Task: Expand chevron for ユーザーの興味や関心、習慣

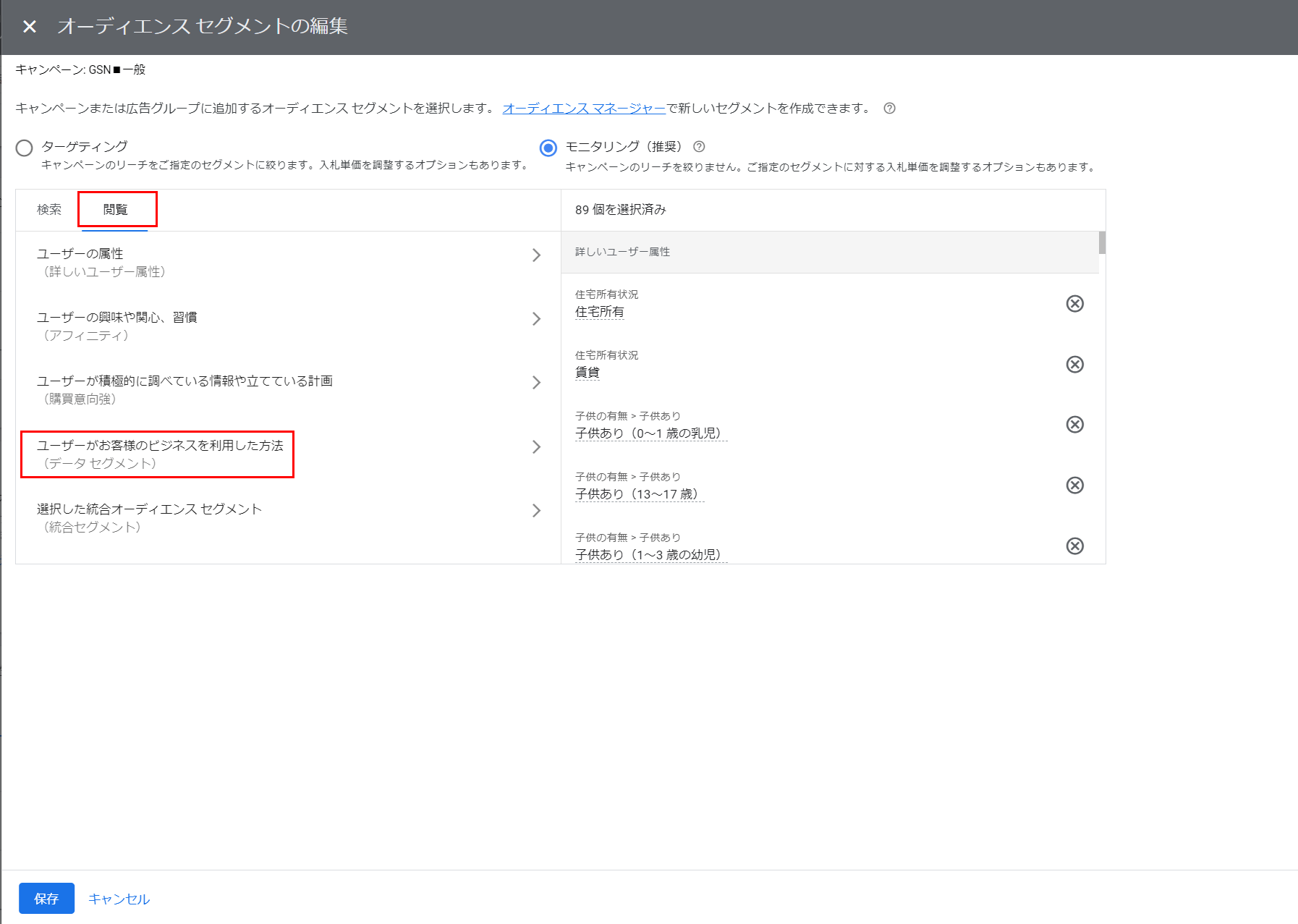Action: (536, 319)
